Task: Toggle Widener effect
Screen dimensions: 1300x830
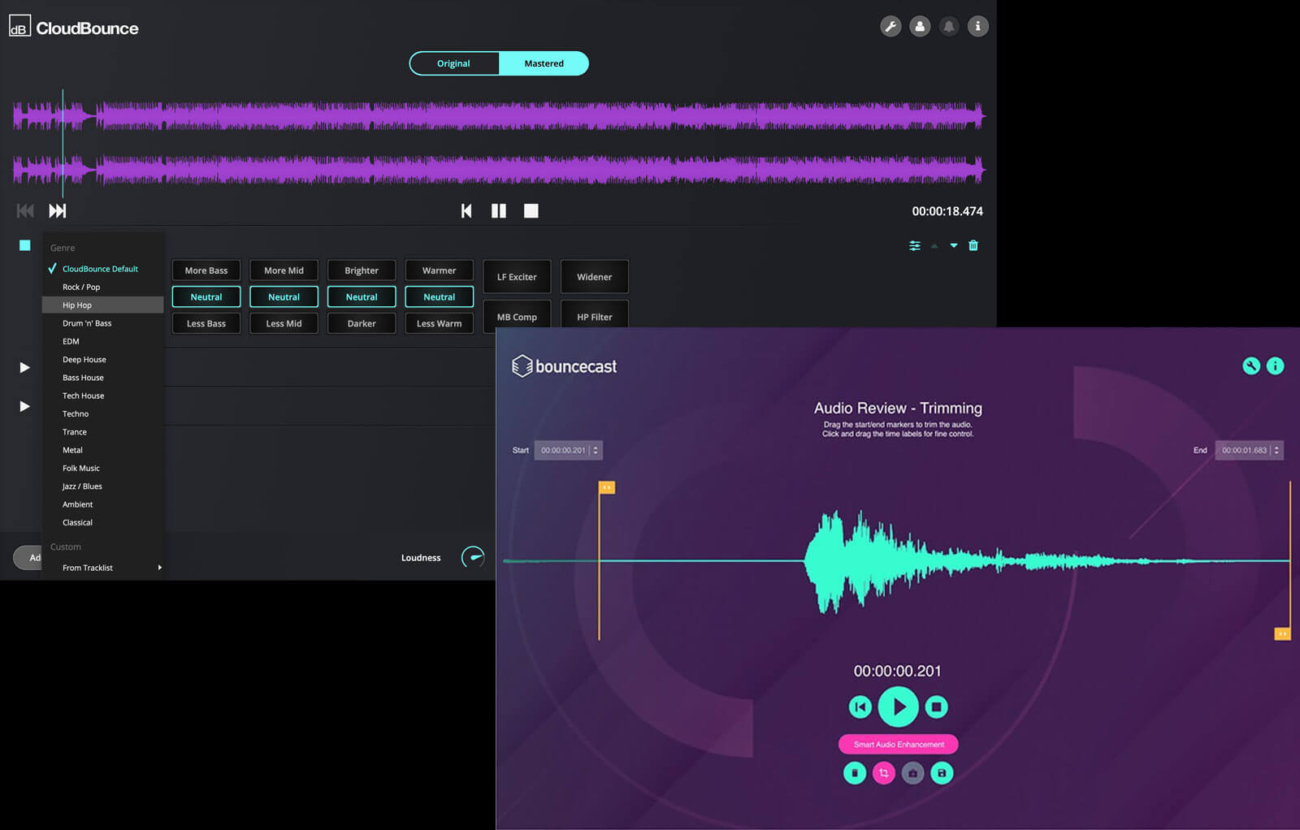Action: pos(594,277)
